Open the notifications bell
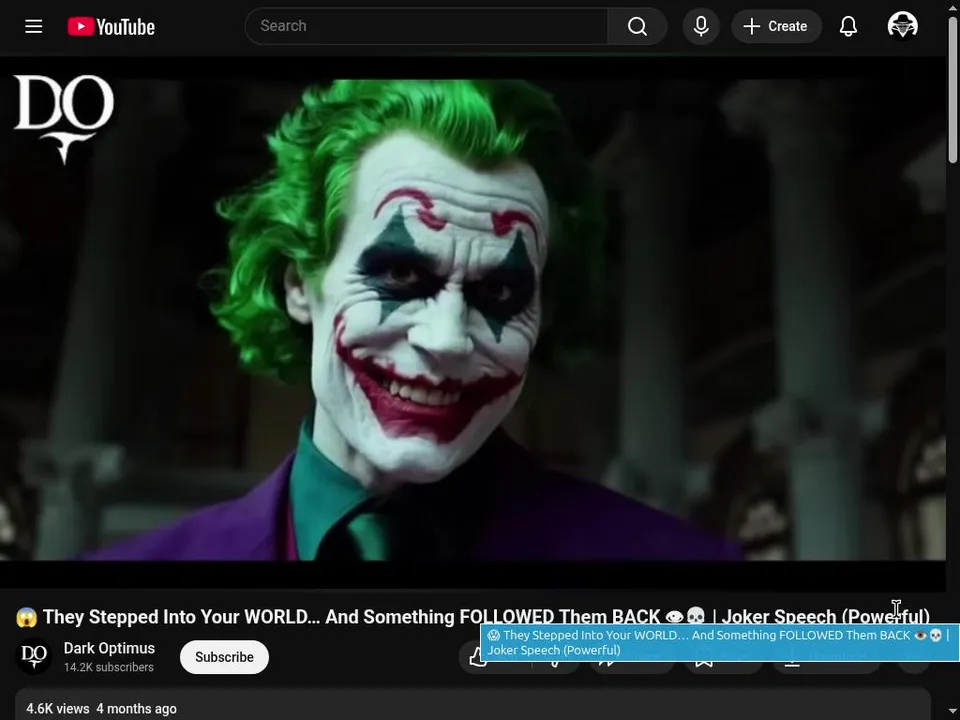The height and width of the screenshot is (720, 960). 848,26
